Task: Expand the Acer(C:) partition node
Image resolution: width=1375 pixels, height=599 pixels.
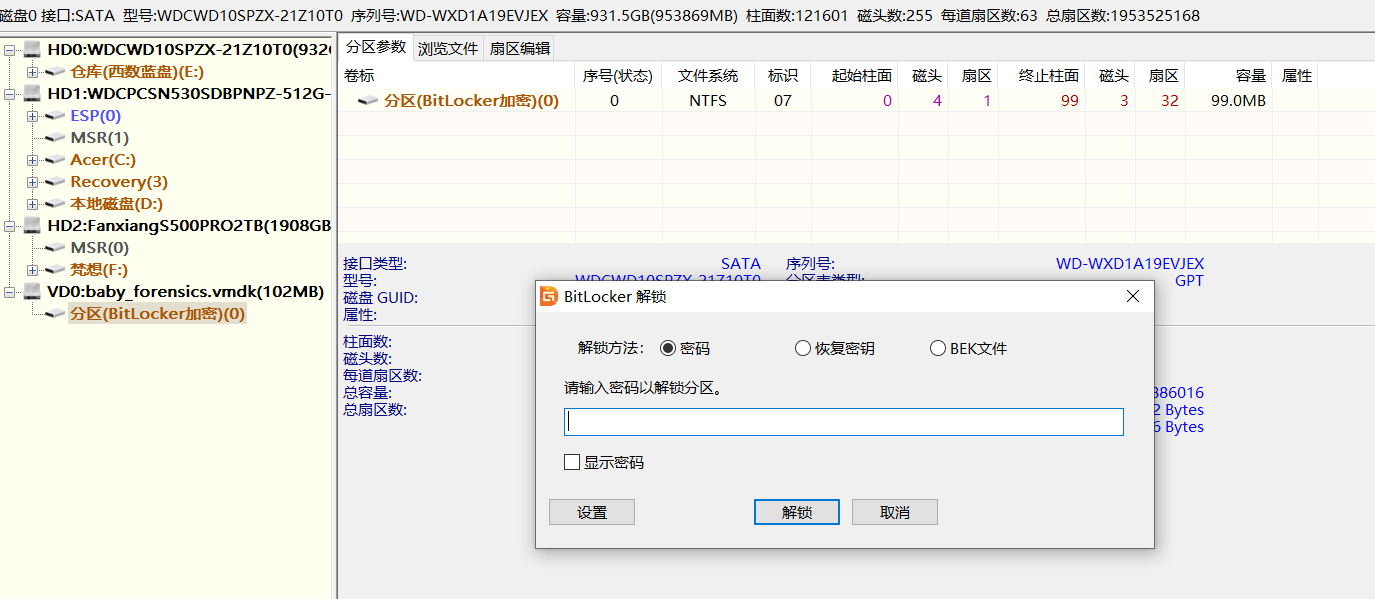Action: pos(32,159)
